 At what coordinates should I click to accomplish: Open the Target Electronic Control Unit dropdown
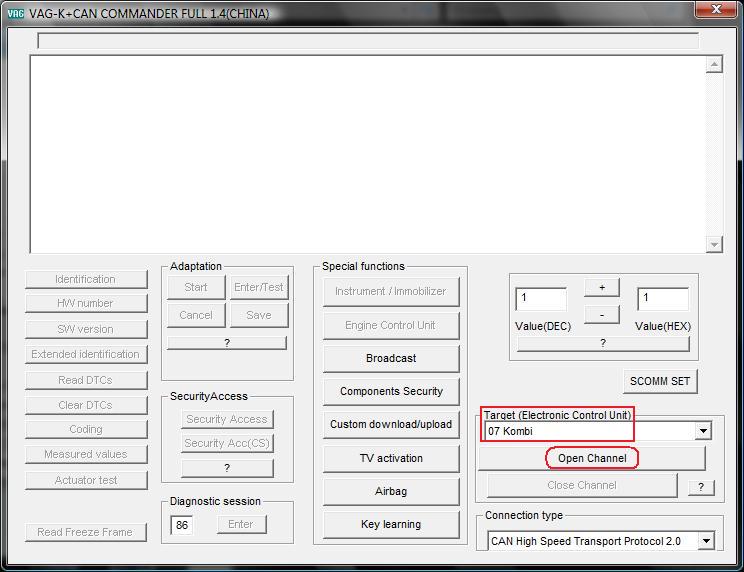pyautogui.click(x=703, y=431)
